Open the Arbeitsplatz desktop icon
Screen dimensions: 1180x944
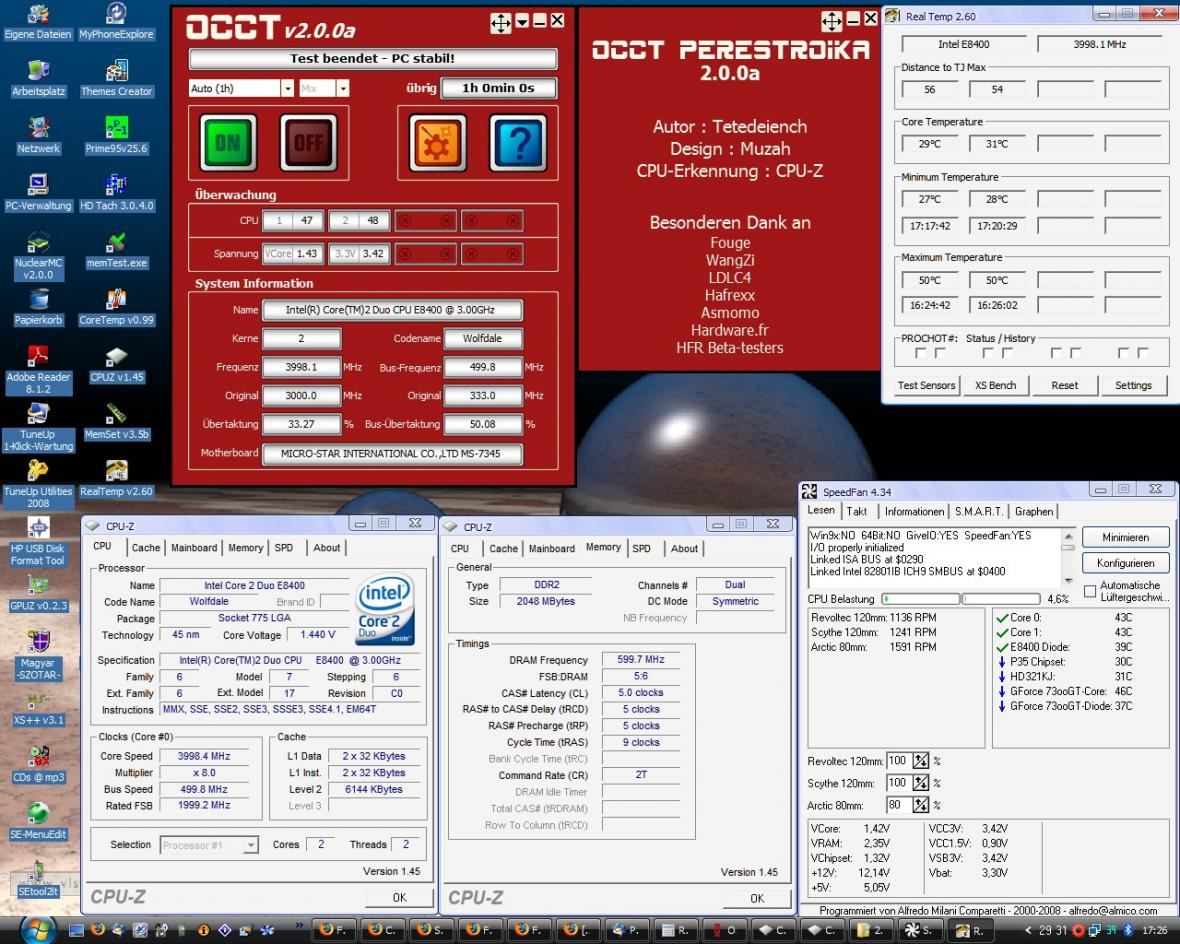[38, 78]
